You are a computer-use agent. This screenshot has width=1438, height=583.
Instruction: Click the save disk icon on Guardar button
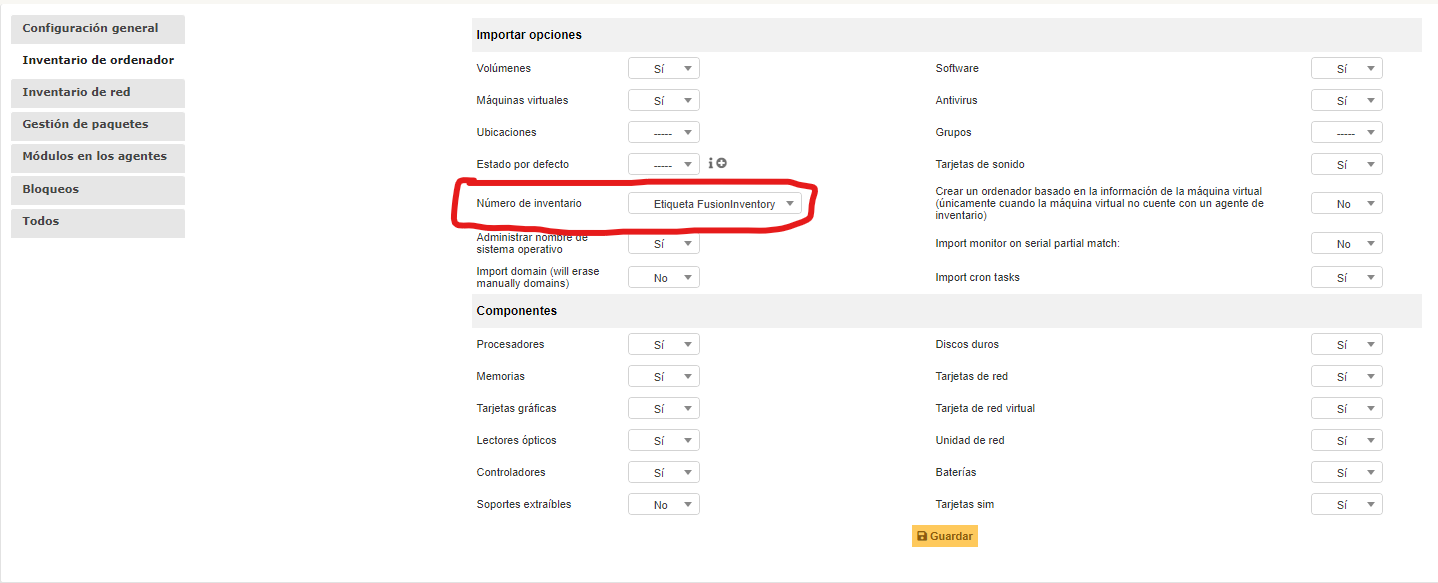pyautogui.click(x=921, y=536)
